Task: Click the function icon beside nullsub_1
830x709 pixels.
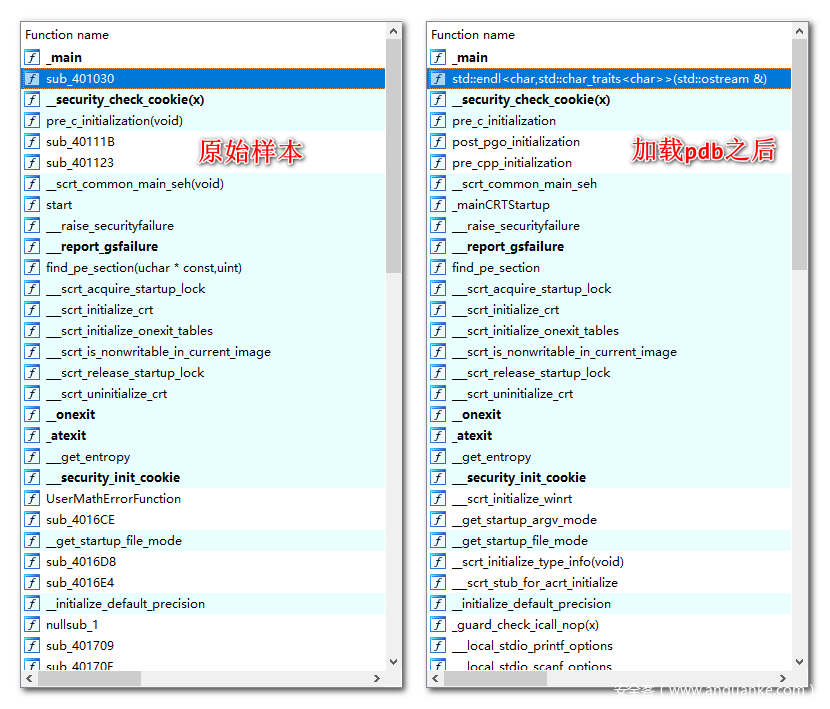Action: [x=33, y=625]
